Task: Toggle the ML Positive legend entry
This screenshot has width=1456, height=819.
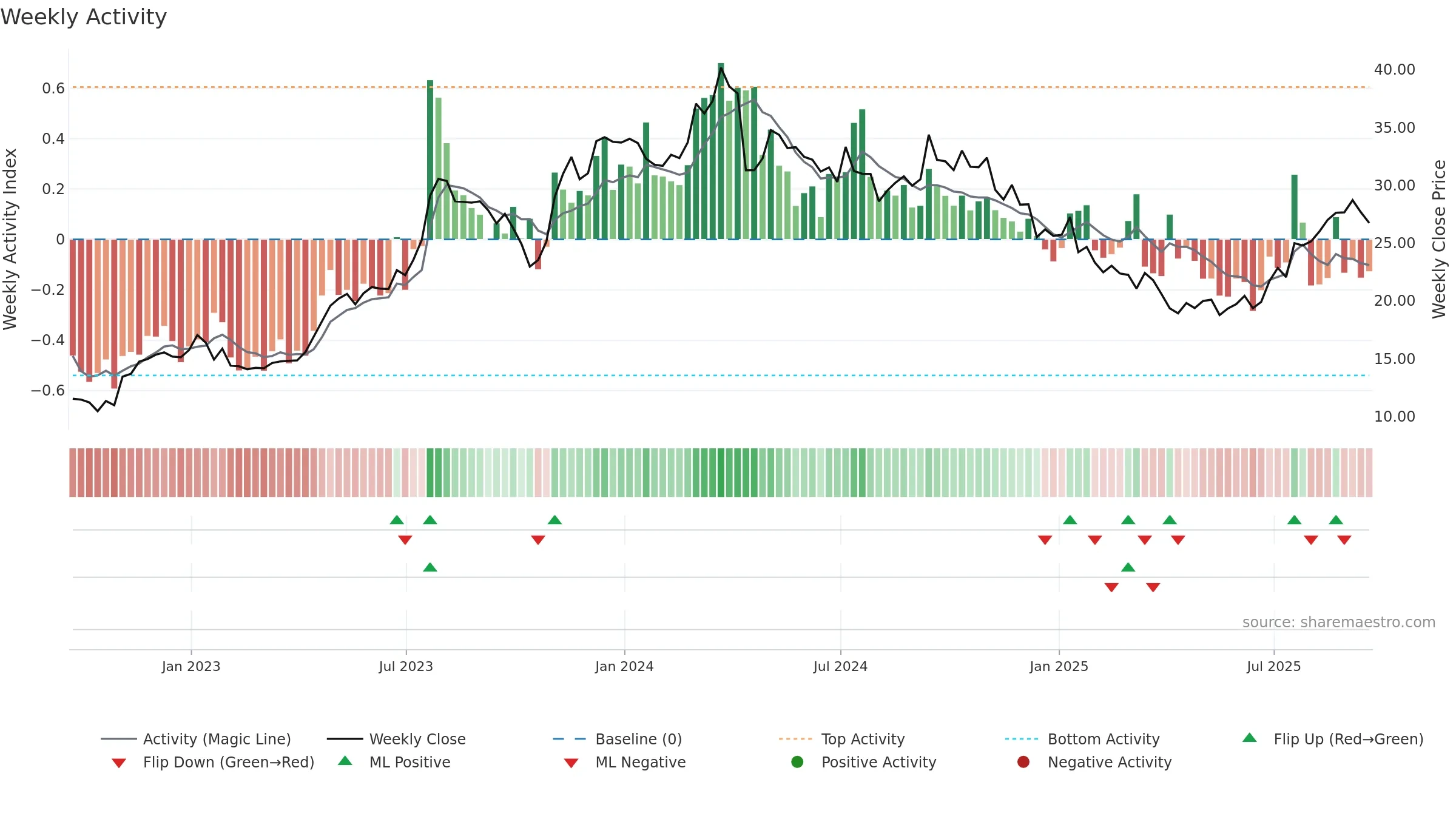Action: pyautogui.click(x=394, y=762)
